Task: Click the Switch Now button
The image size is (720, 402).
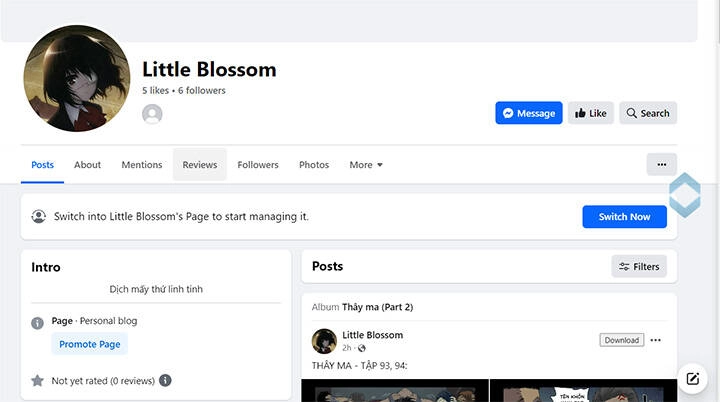Action: coord(624,216)
